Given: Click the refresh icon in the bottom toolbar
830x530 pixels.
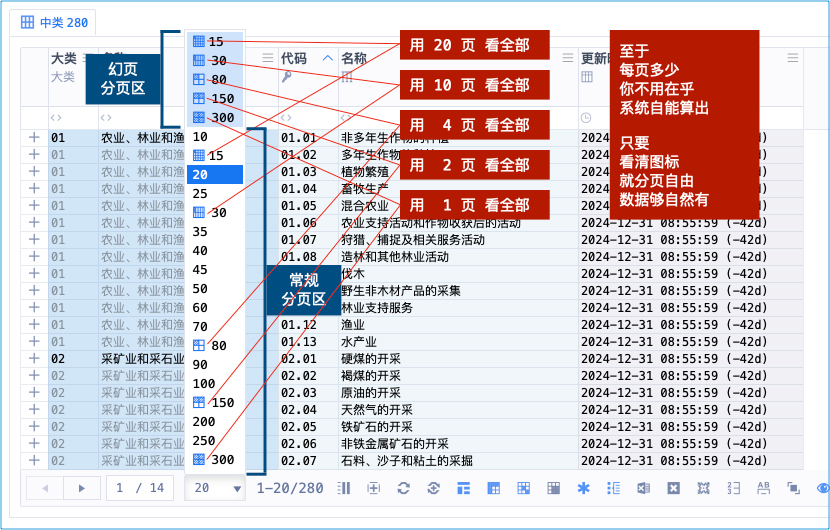Looking at the screenshot, I should [403, 488].
